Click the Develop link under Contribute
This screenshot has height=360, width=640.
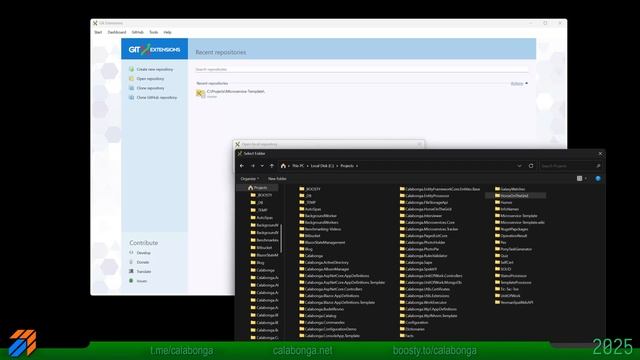143,253
